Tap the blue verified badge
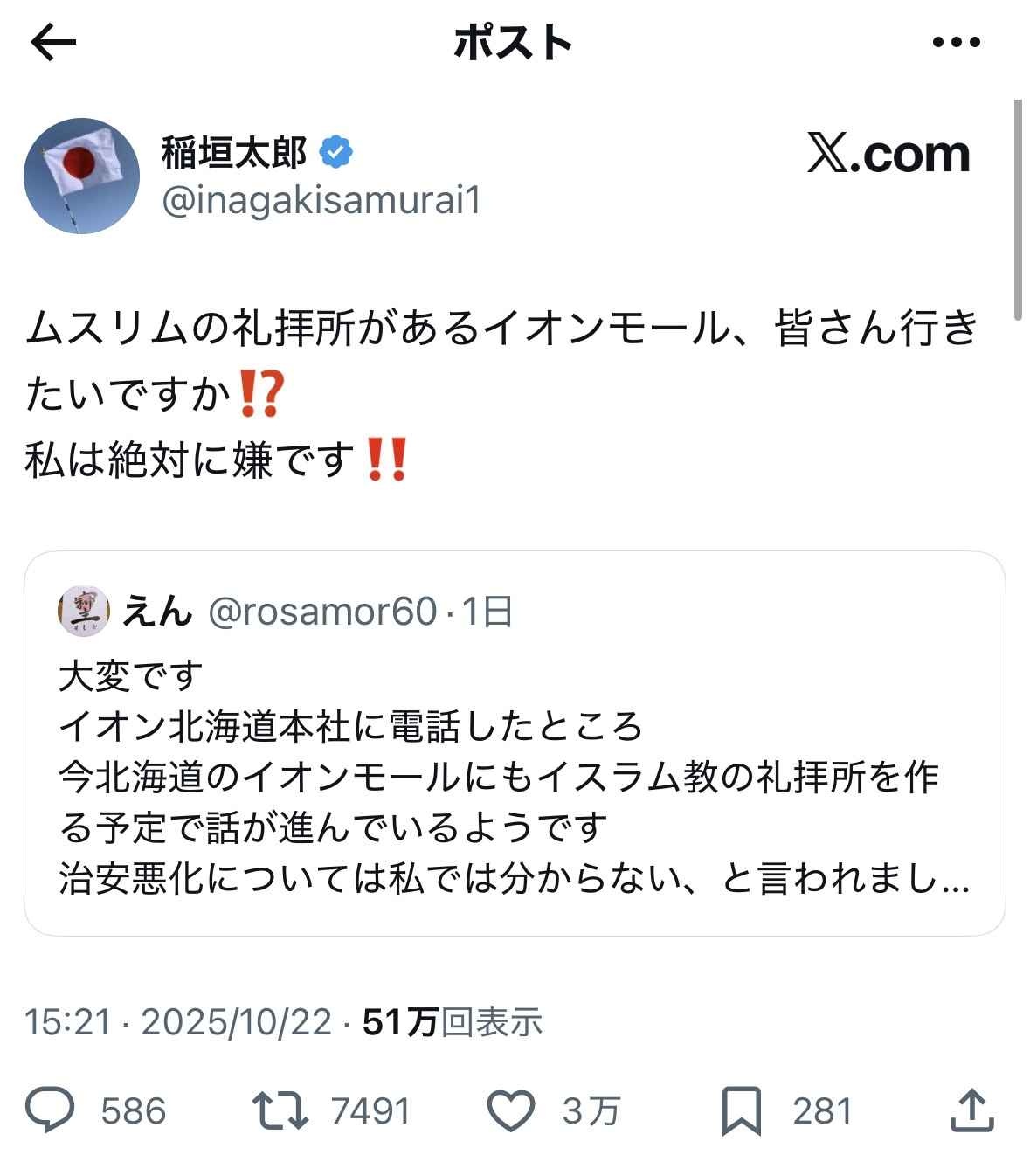Image resolution: width=1030 pixels, height=1176 pixels. pyautogui.click(x=335, y=152)
